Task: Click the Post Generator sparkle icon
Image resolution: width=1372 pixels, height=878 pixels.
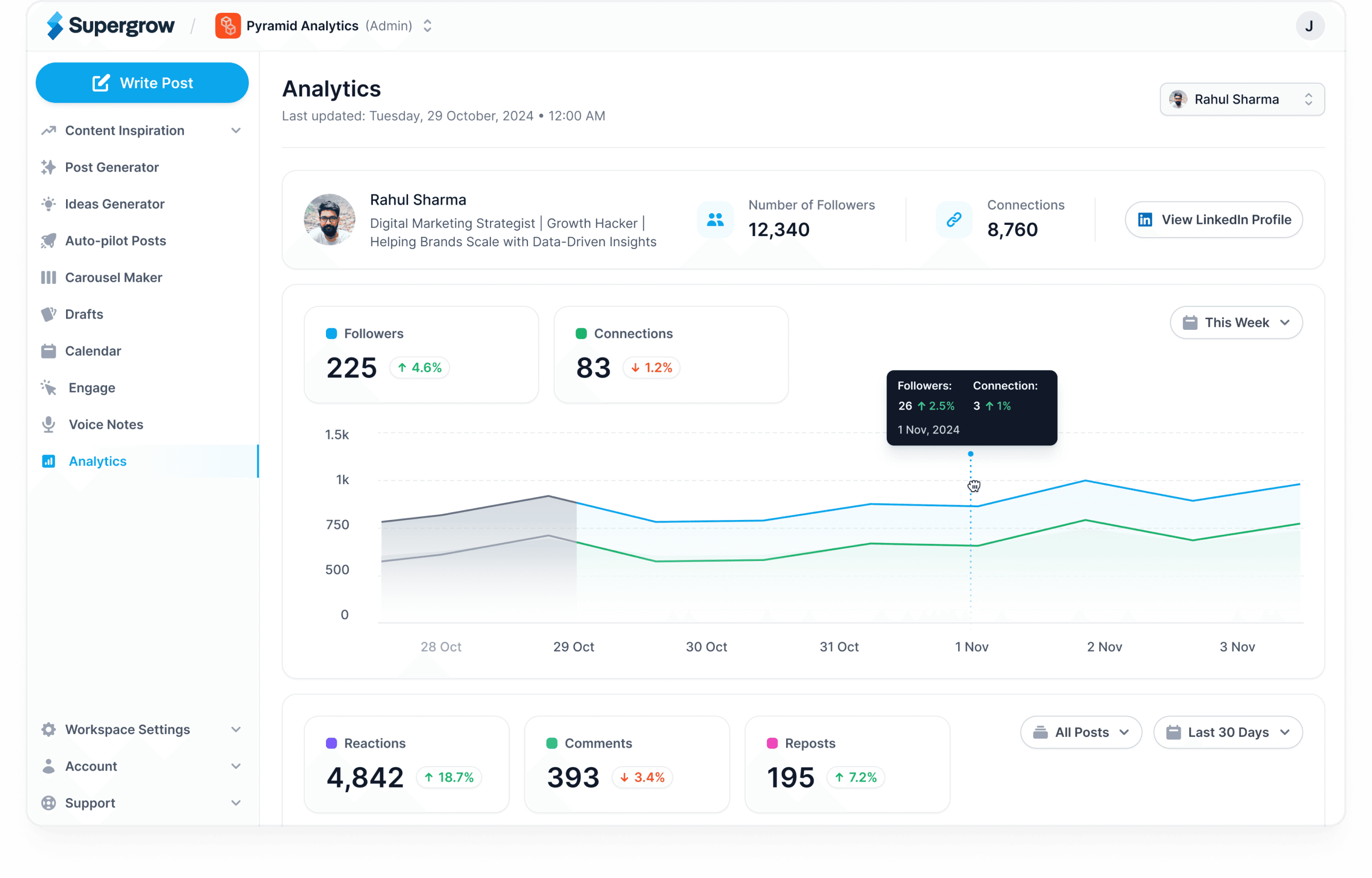Action: click(48, 167)
